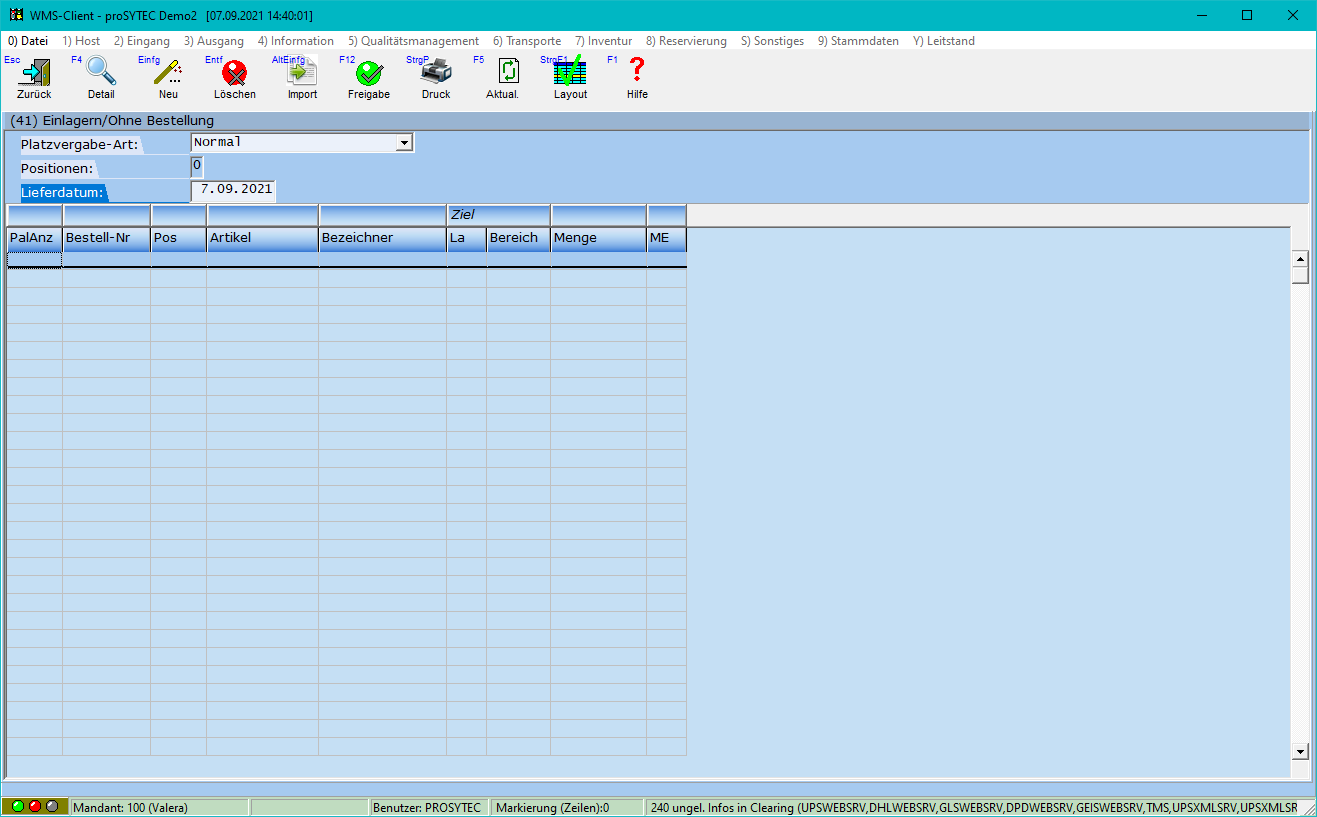Open Hilfe help icon
The width and height of the screenshot is (1317, 817).
tap(637, 72)
